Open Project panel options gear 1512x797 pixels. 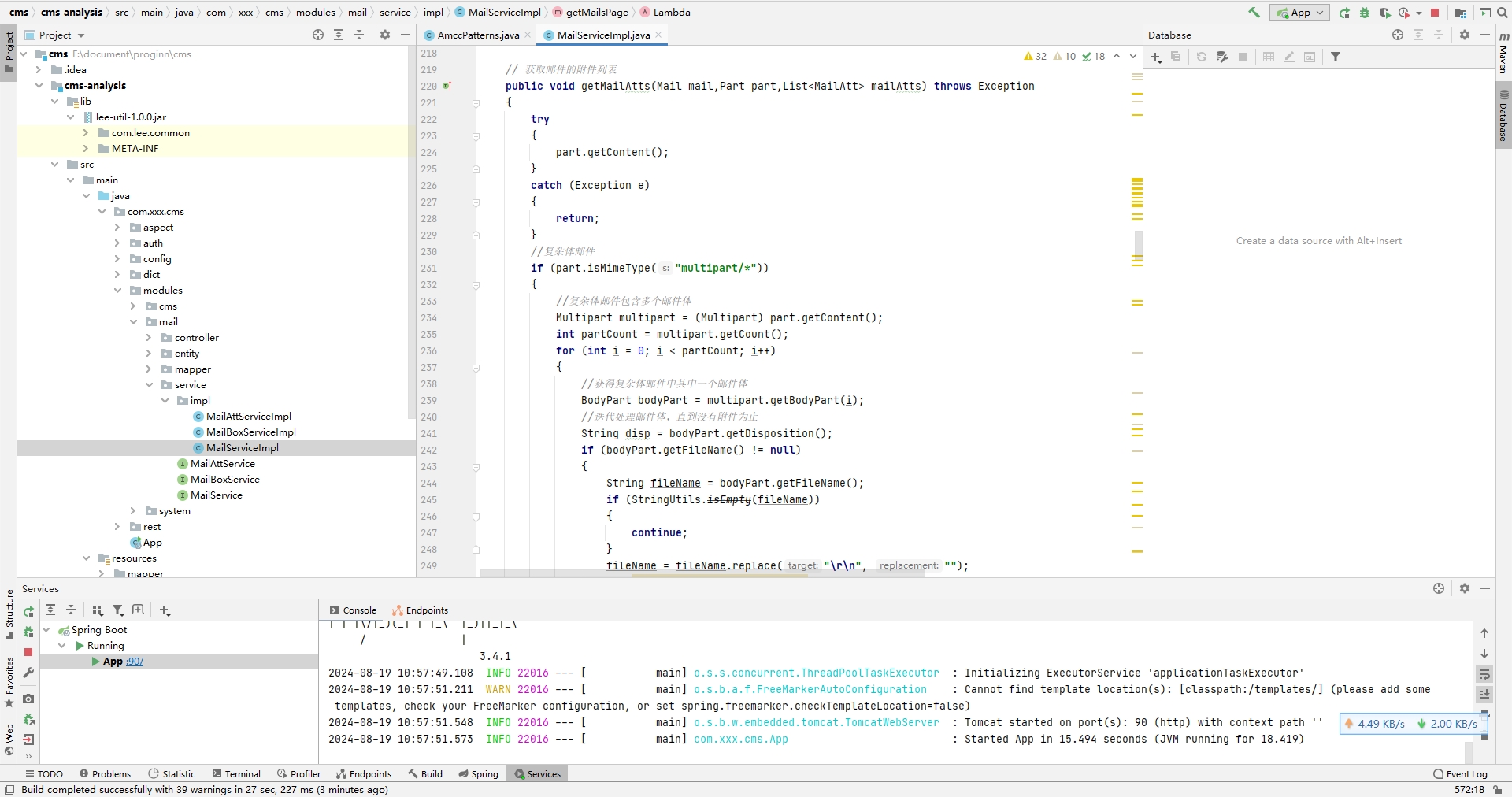click(385, 35)
